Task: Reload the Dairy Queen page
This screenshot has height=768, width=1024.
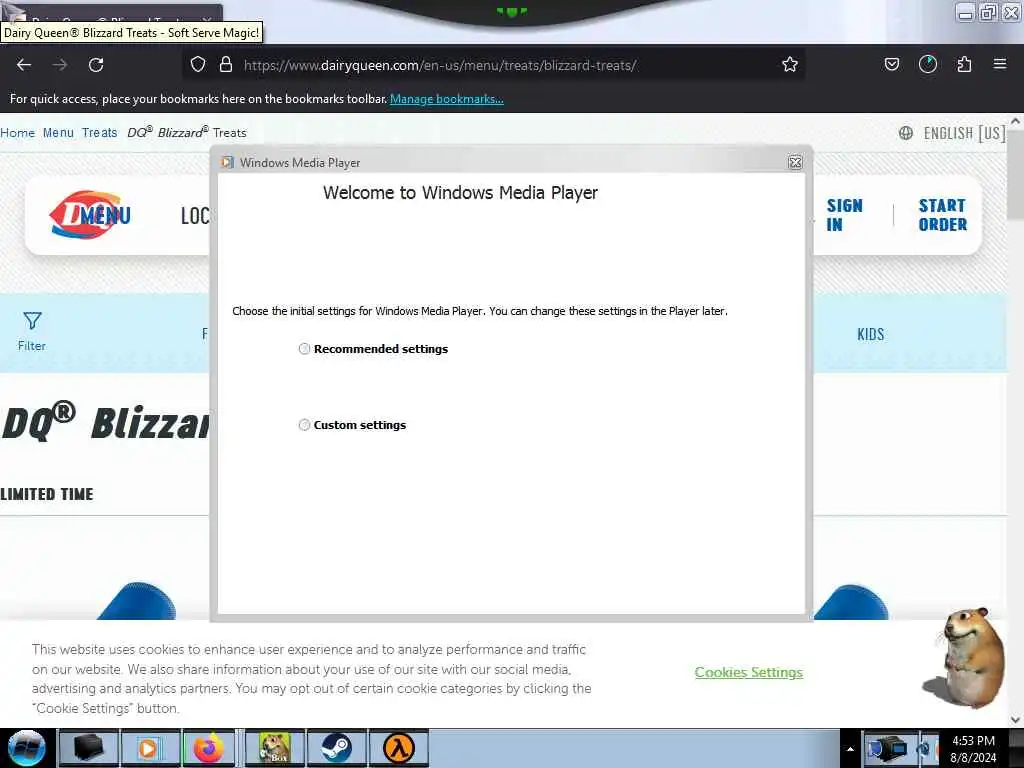Action: tap(96, 65)
